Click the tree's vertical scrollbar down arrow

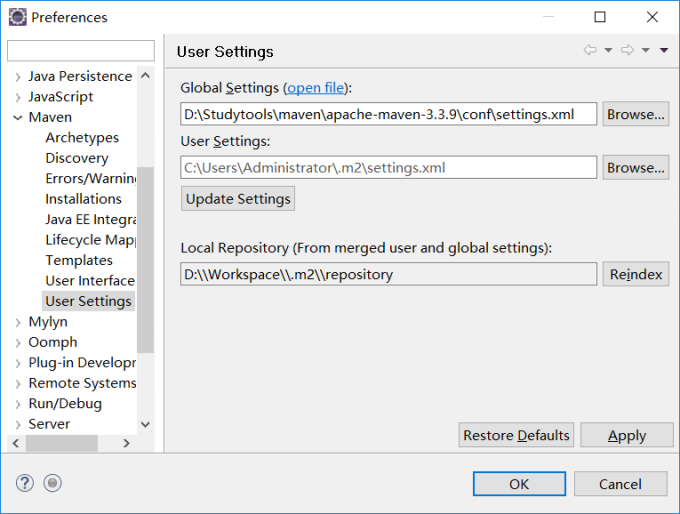tap(146, 425)
